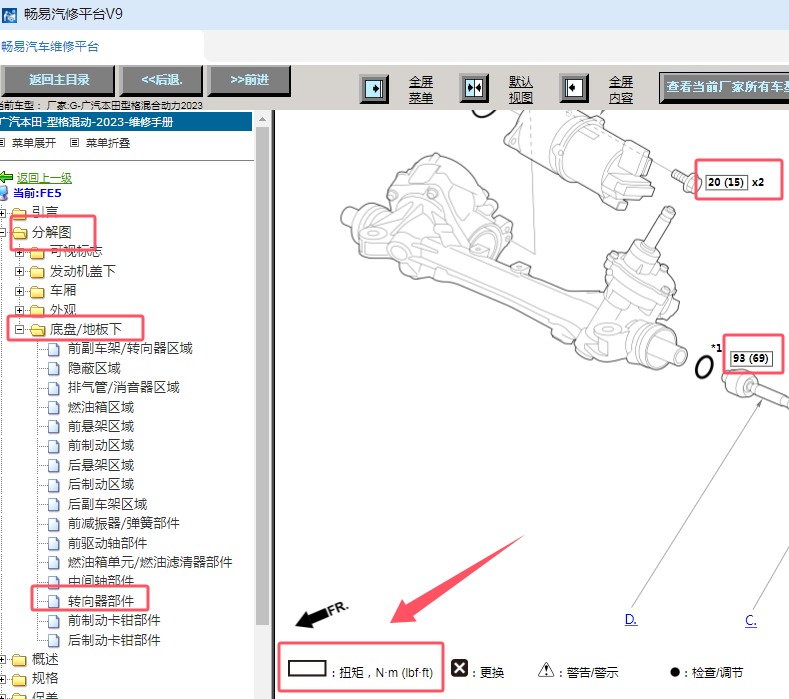Image resolution: width=789 pixels, height=699 pixels.
Task: Click the default view split icon
Action: pyautogui.click(x=474, y=88)
